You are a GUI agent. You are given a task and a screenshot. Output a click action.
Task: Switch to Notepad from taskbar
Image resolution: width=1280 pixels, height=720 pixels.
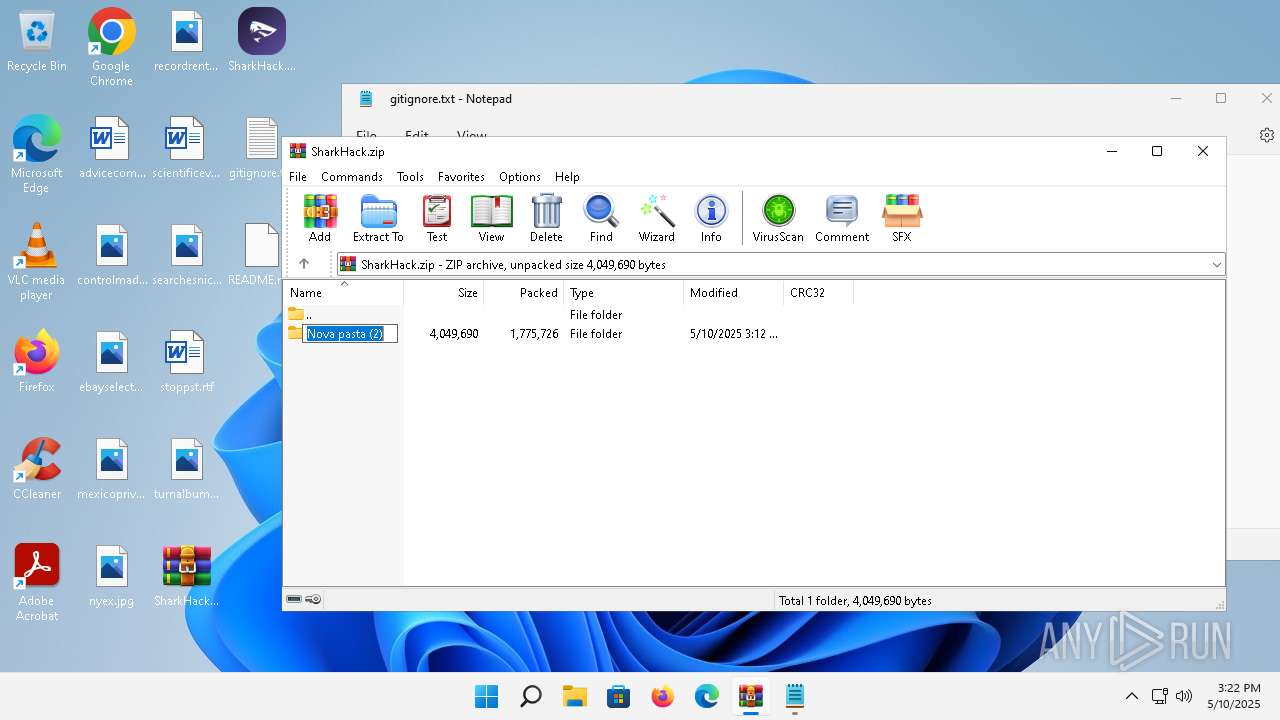pyautogui.click(x=795, y=696)
